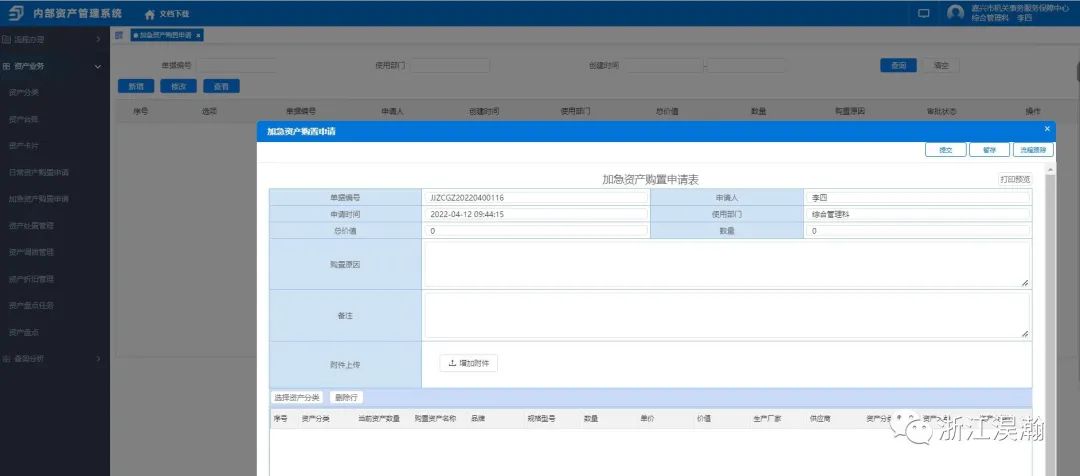Click 选择资产分类 above the table

[x=297, y=397]
